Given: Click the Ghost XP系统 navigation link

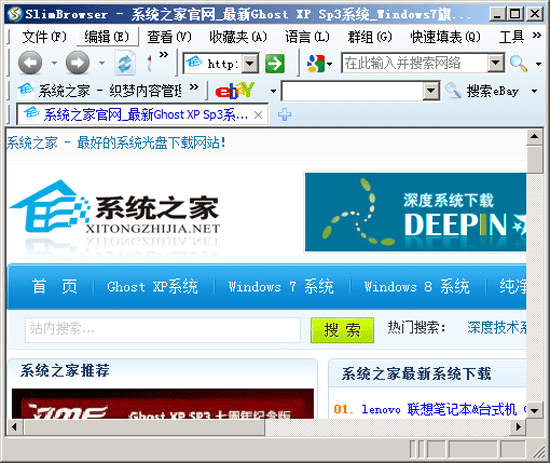Looking at the screenshot, I should coord(152,287).
